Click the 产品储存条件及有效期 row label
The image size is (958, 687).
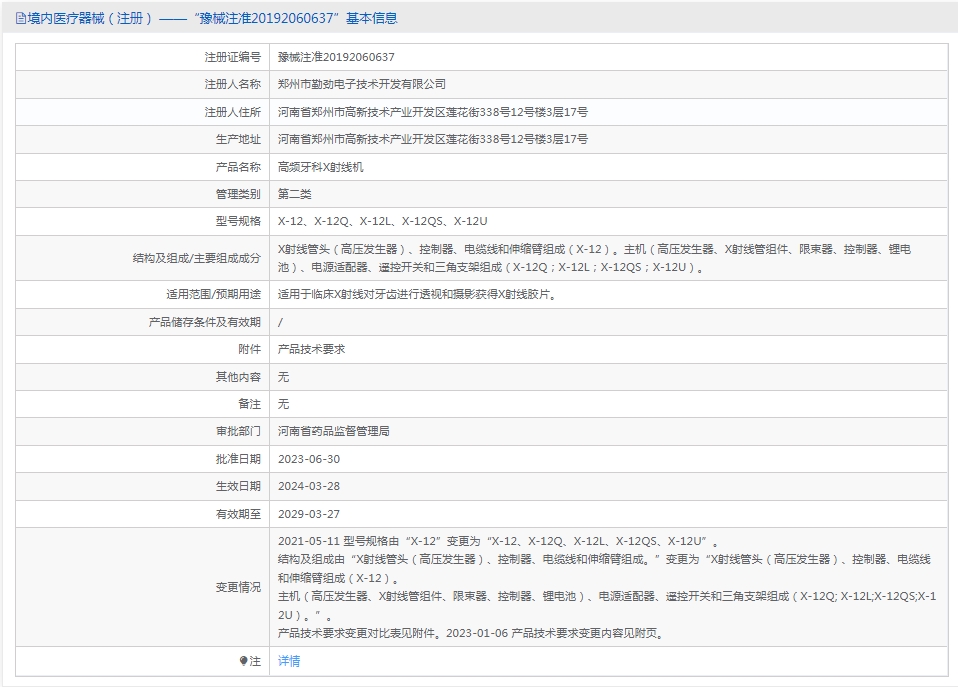click(204, 322)
